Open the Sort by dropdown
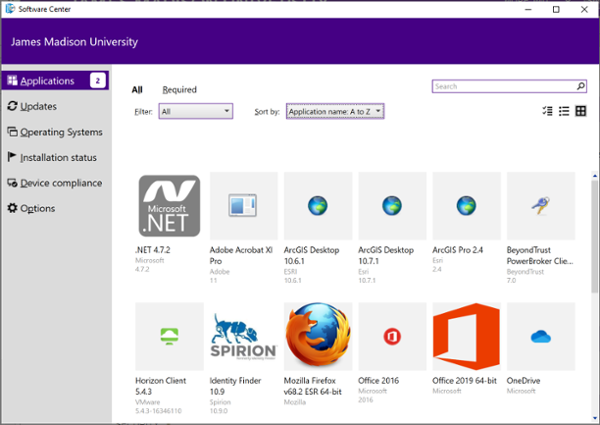 point(335,111)
